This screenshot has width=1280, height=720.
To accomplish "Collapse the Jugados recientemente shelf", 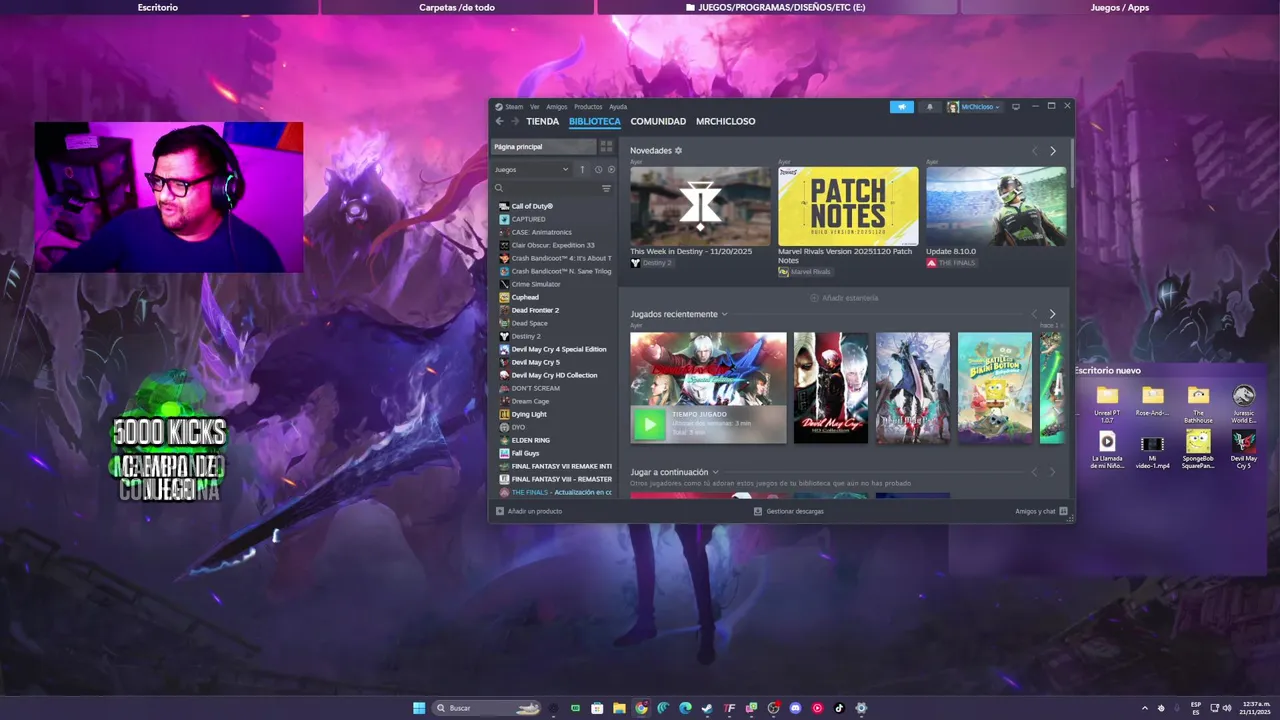I will point(725,314).
